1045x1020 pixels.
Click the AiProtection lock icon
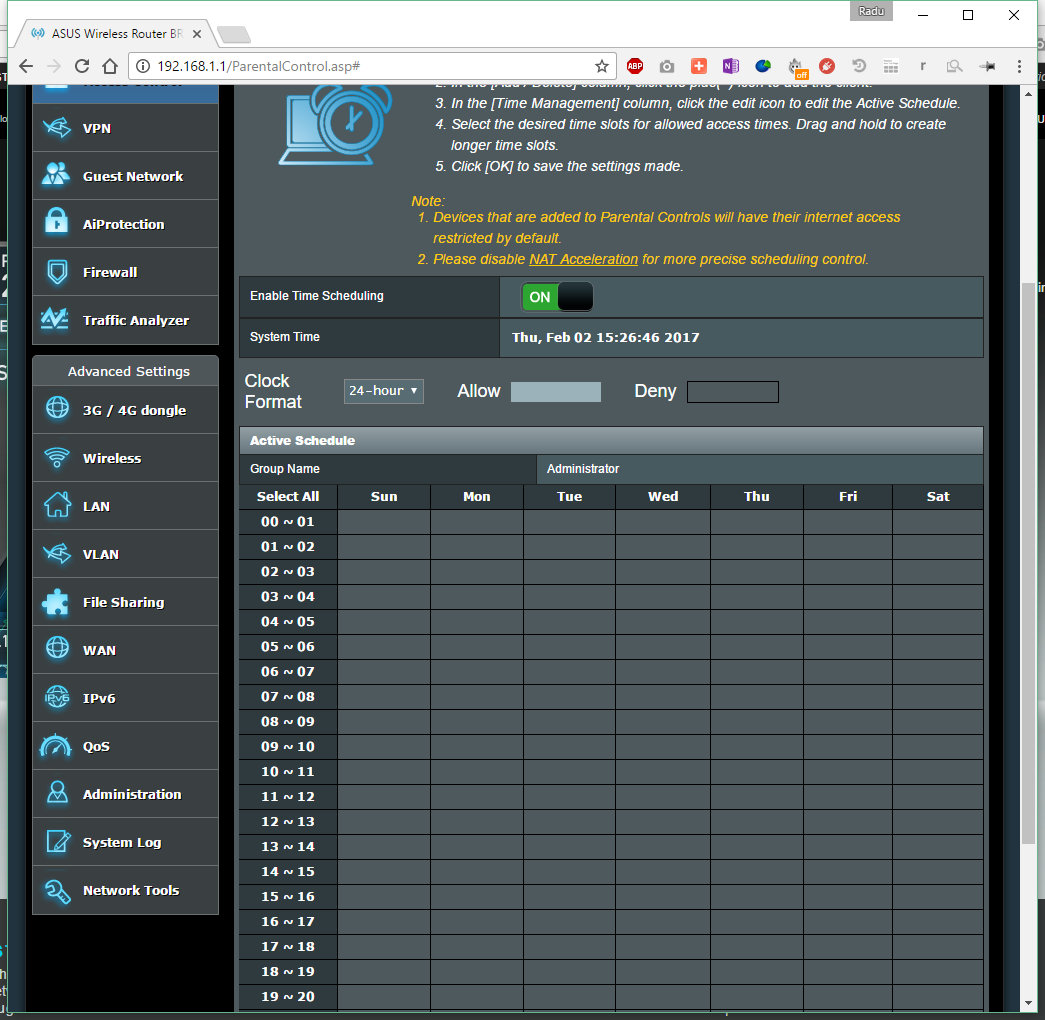pos(56,224)
